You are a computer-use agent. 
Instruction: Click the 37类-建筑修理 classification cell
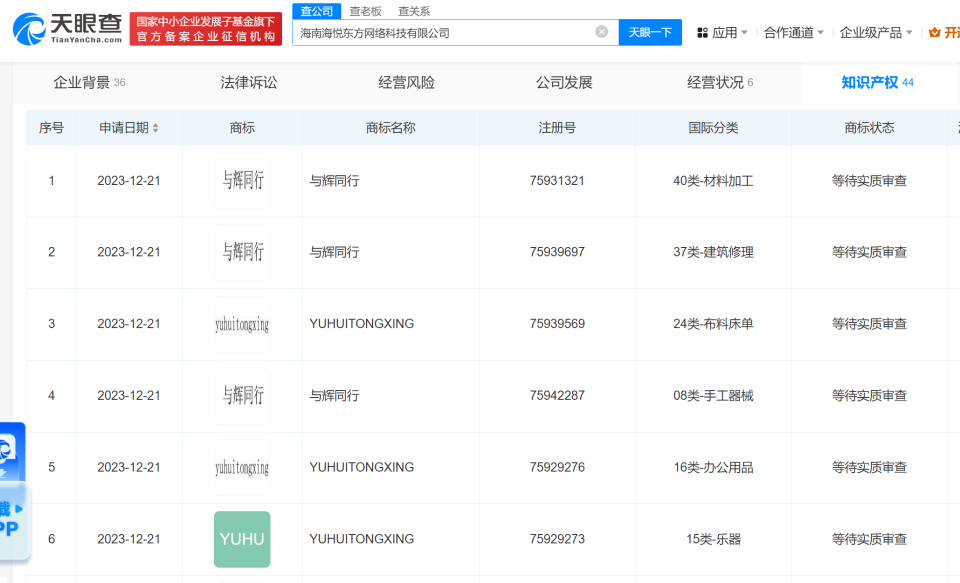(x=713, y=252)
